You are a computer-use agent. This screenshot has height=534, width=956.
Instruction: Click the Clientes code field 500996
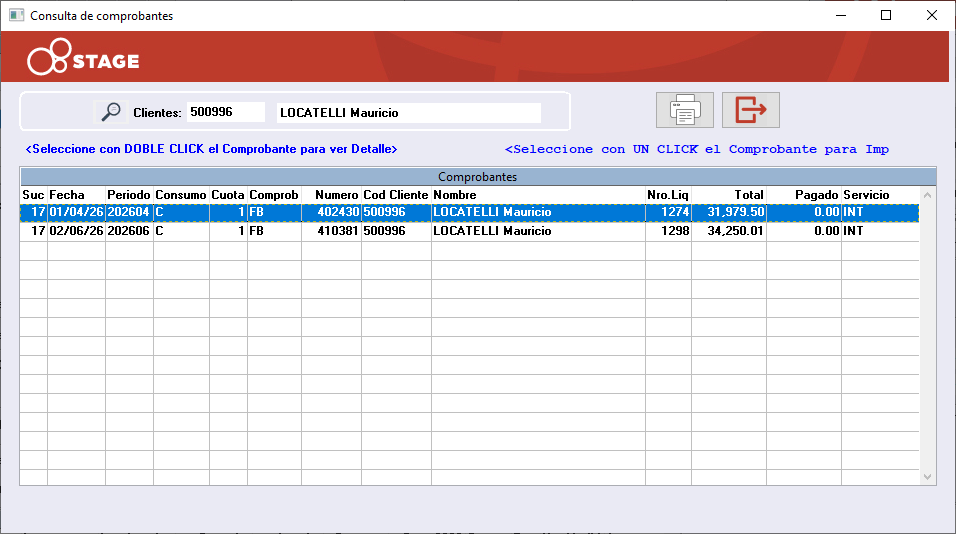coord(226,112)
